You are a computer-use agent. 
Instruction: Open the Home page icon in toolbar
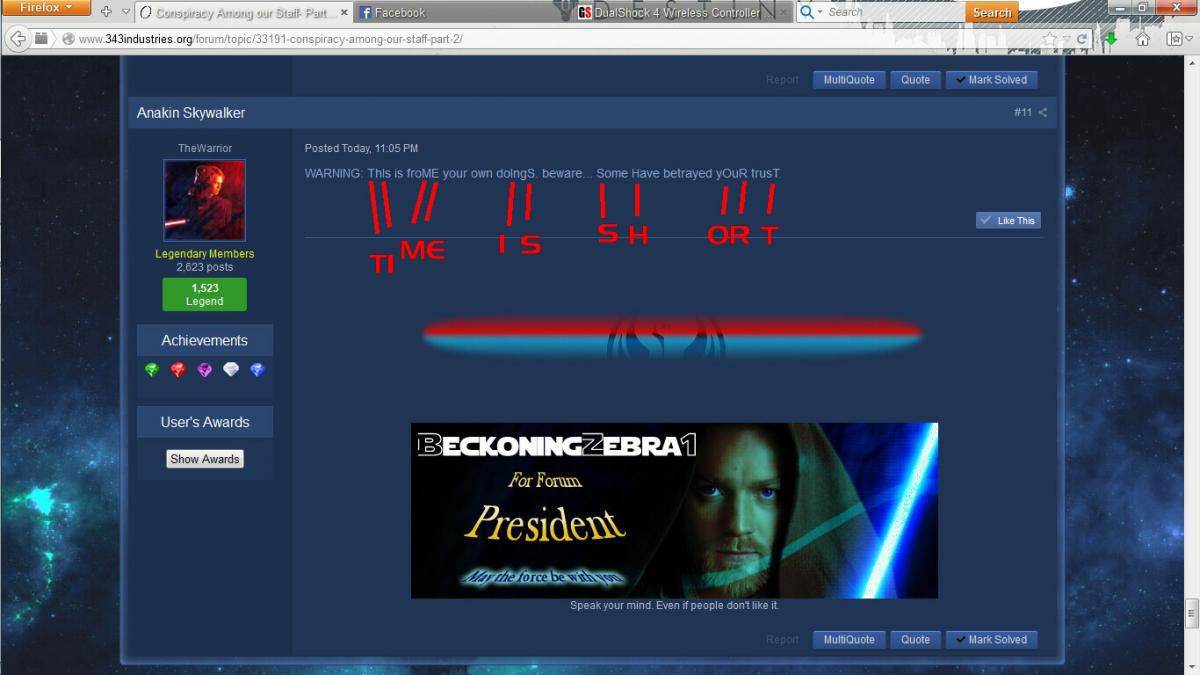tap(1142, 39)
